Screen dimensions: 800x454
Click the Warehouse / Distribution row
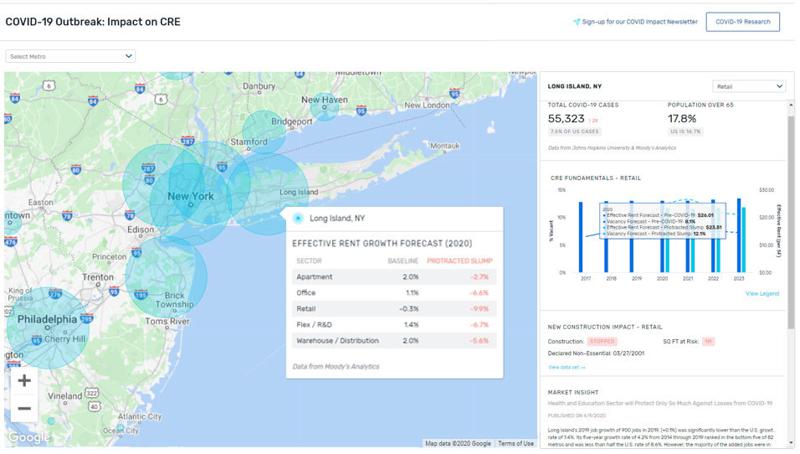tap(394, 340)
